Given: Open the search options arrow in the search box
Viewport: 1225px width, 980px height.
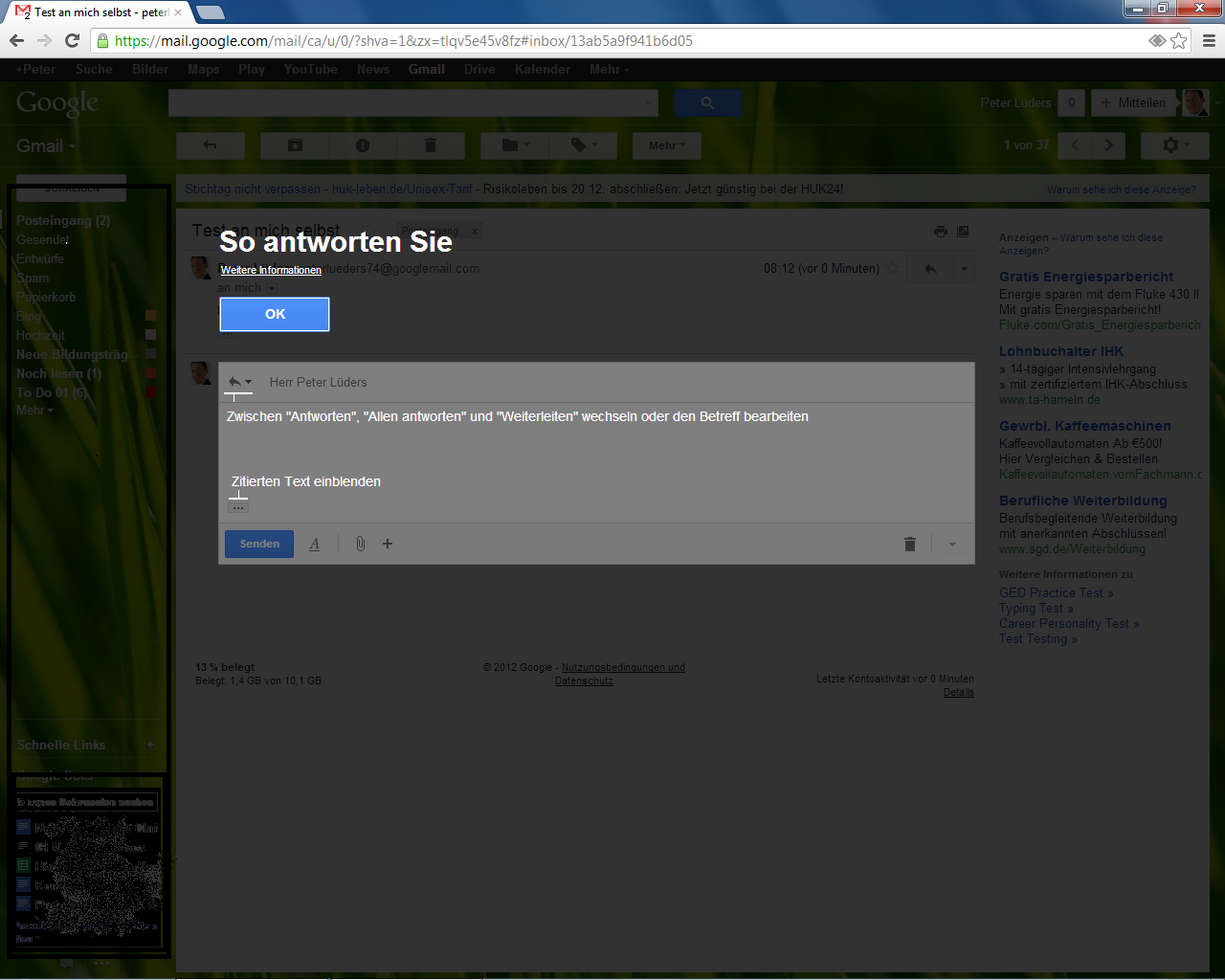Looking at the screenshot, I should (x=649, y=102).
